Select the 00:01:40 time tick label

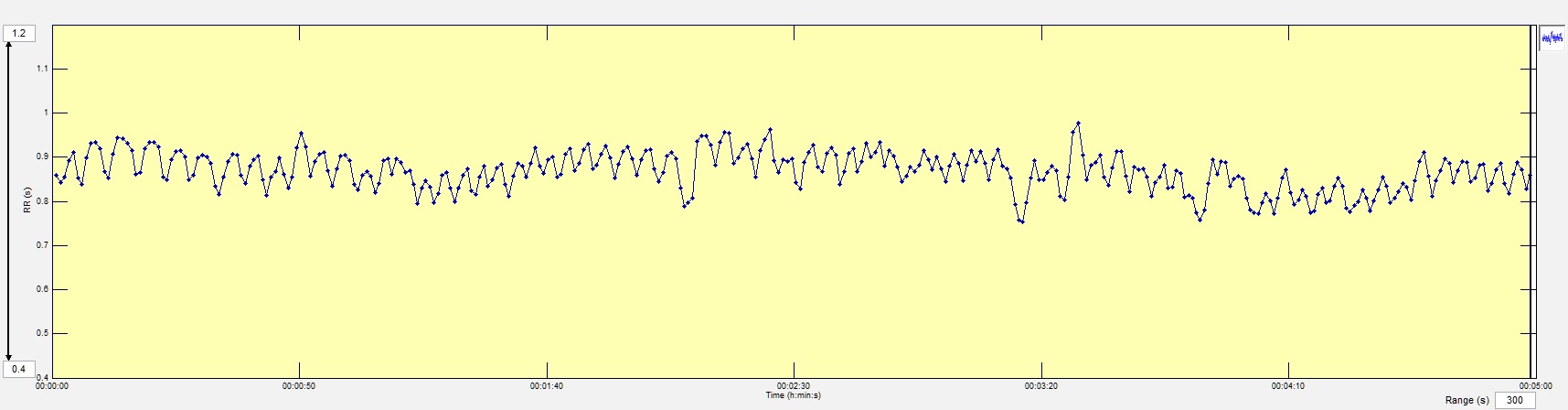[547, 386]
